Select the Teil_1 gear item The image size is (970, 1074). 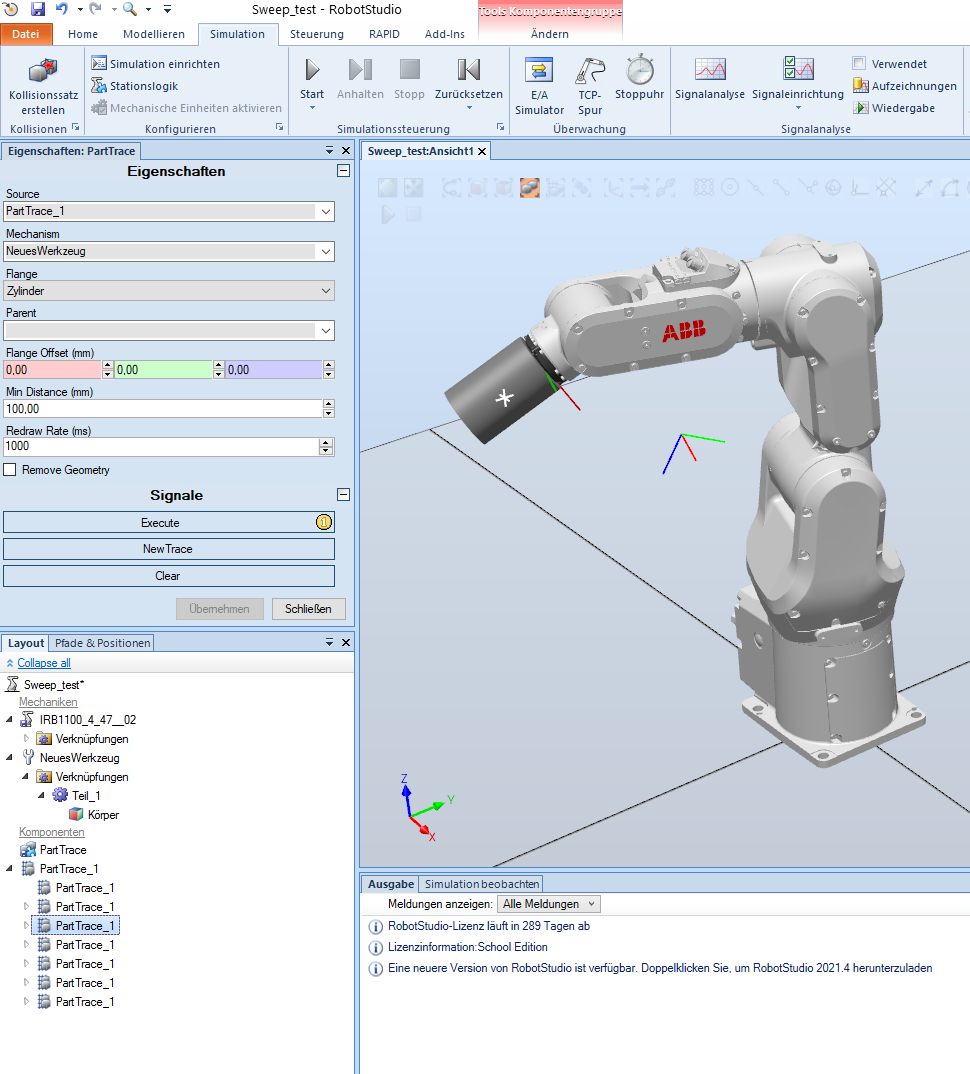coord(86,795)
